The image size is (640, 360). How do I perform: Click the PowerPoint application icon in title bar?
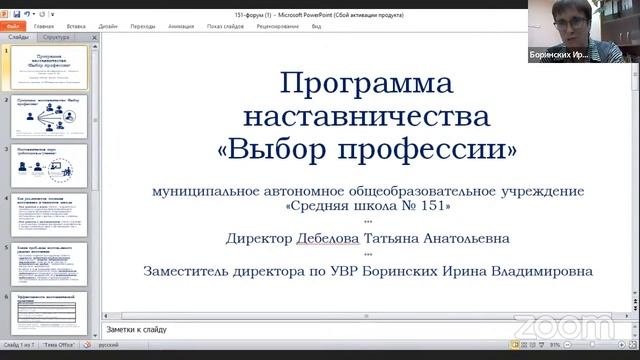(4, 14)
